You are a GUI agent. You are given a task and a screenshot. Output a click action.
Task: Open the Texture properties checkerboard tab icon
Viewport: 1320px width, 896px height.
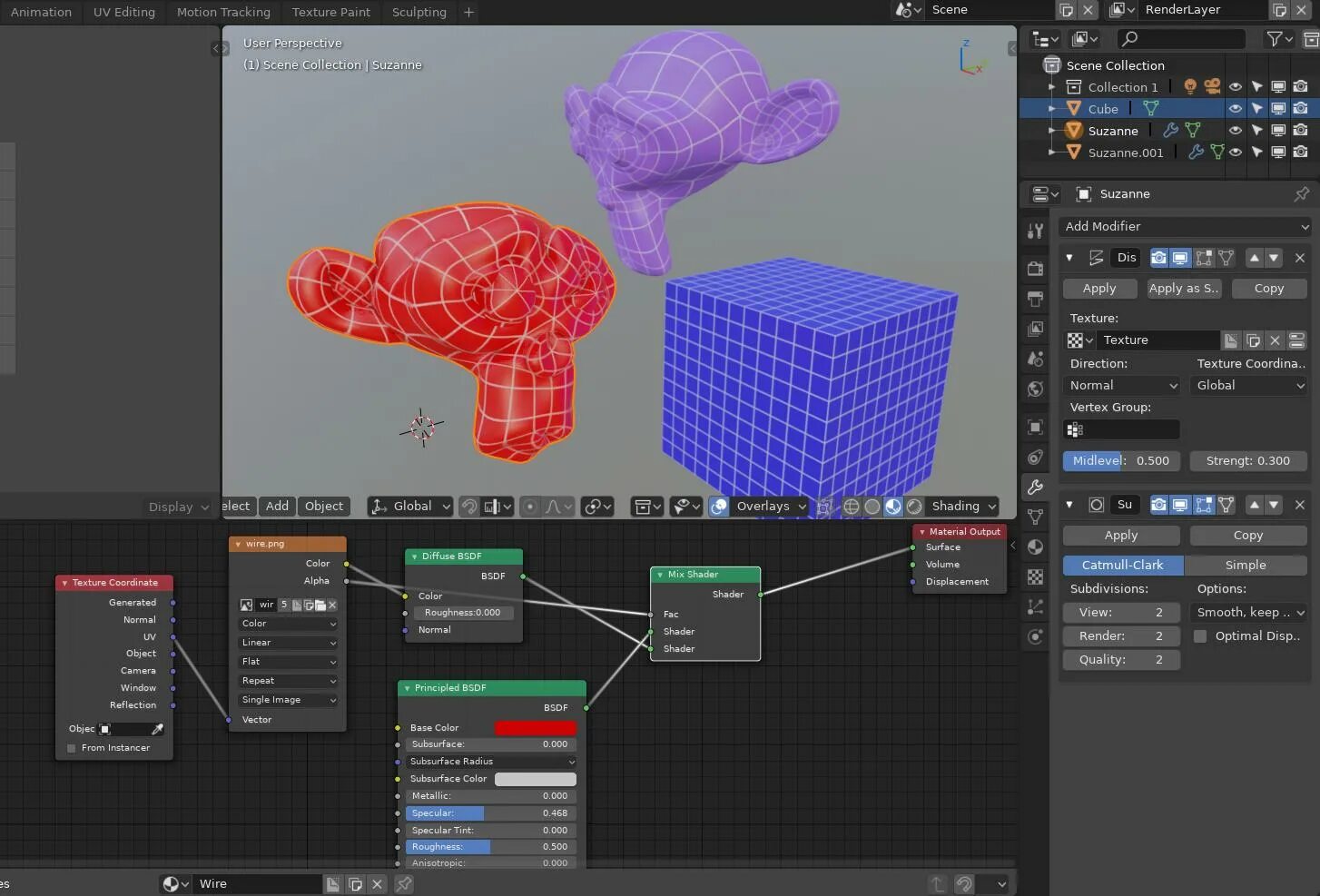pyautogui.click(x=1035, y=576)
